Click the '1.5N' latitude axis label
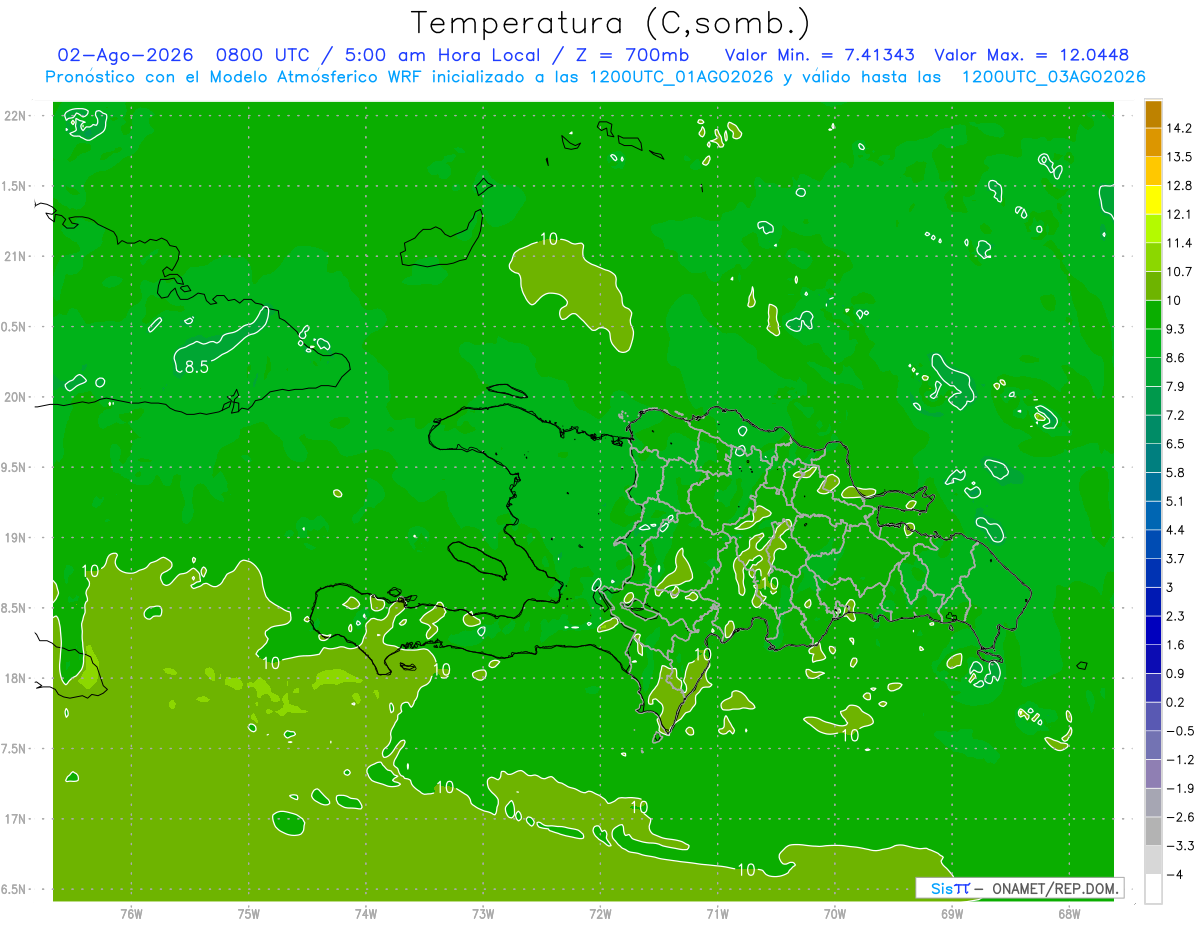 pyautogui.click(x=15, y=186)
